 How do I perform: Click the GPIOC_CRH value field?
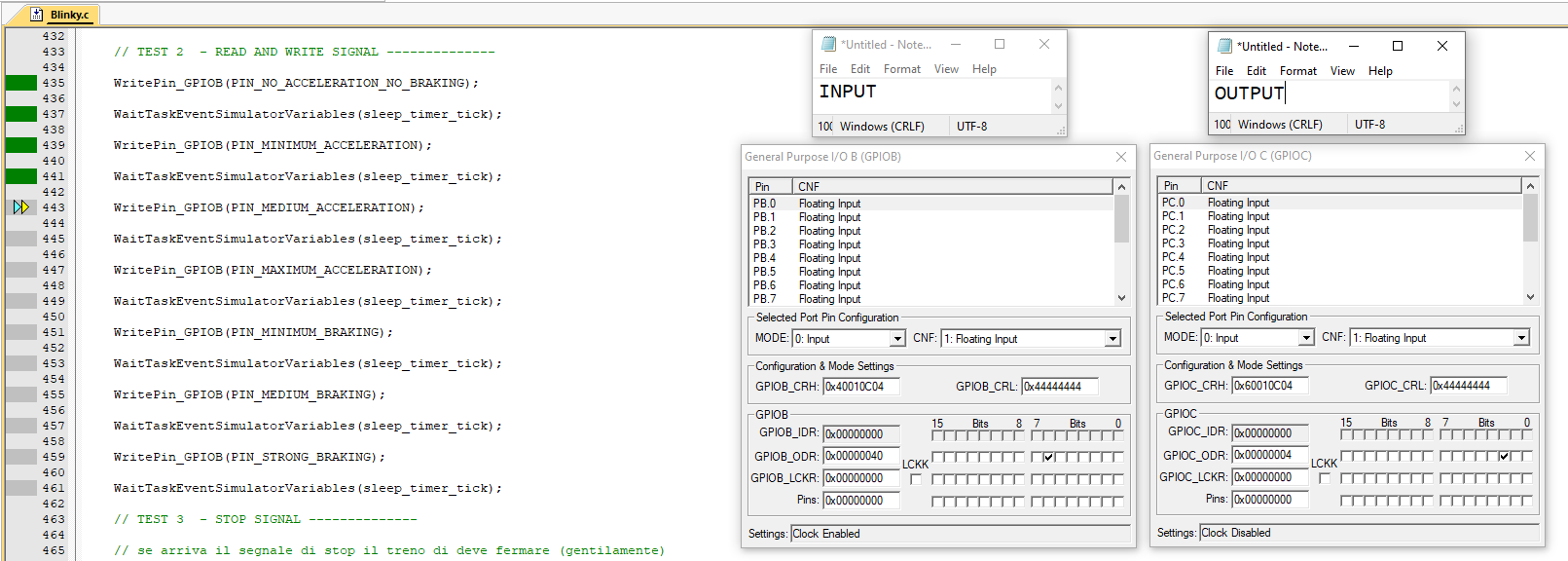click(x=1270, y=386)
